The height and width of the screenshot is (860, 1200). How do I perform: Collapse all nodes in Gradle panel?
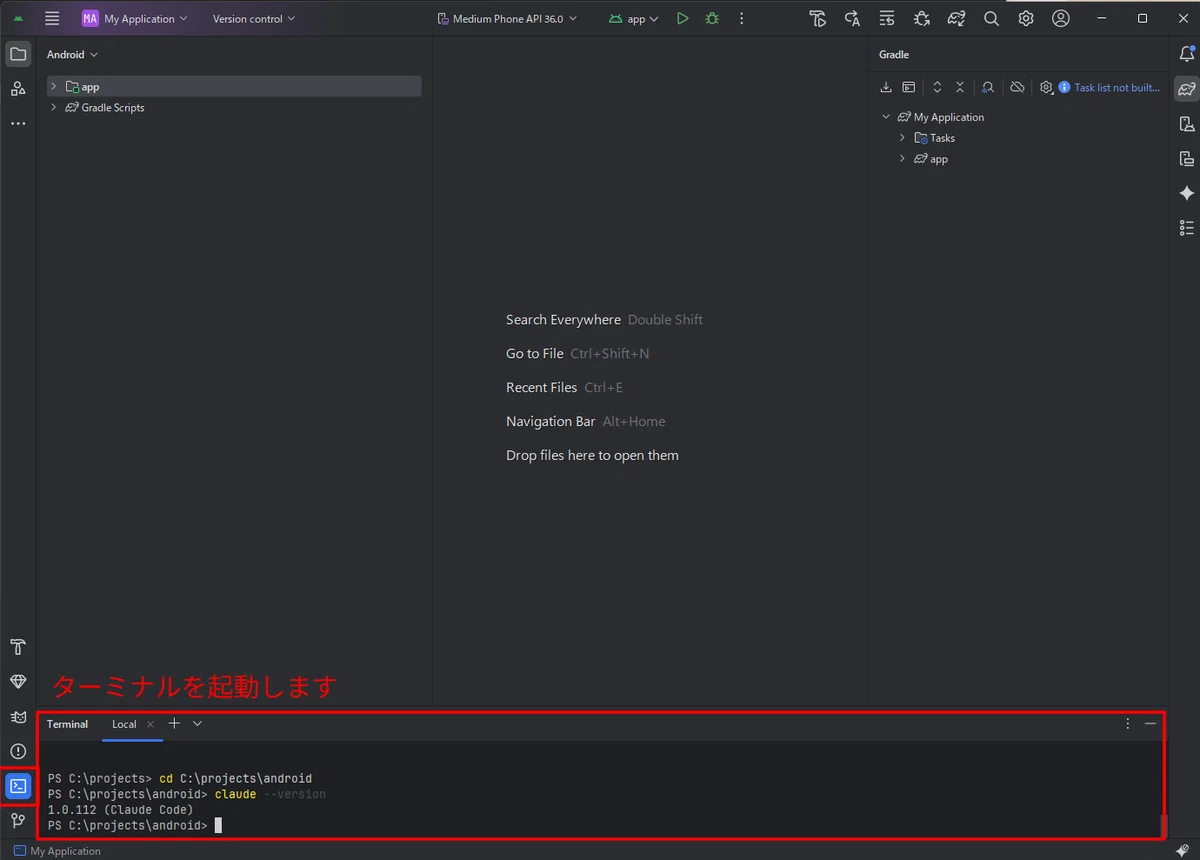(x=960, y=87)
